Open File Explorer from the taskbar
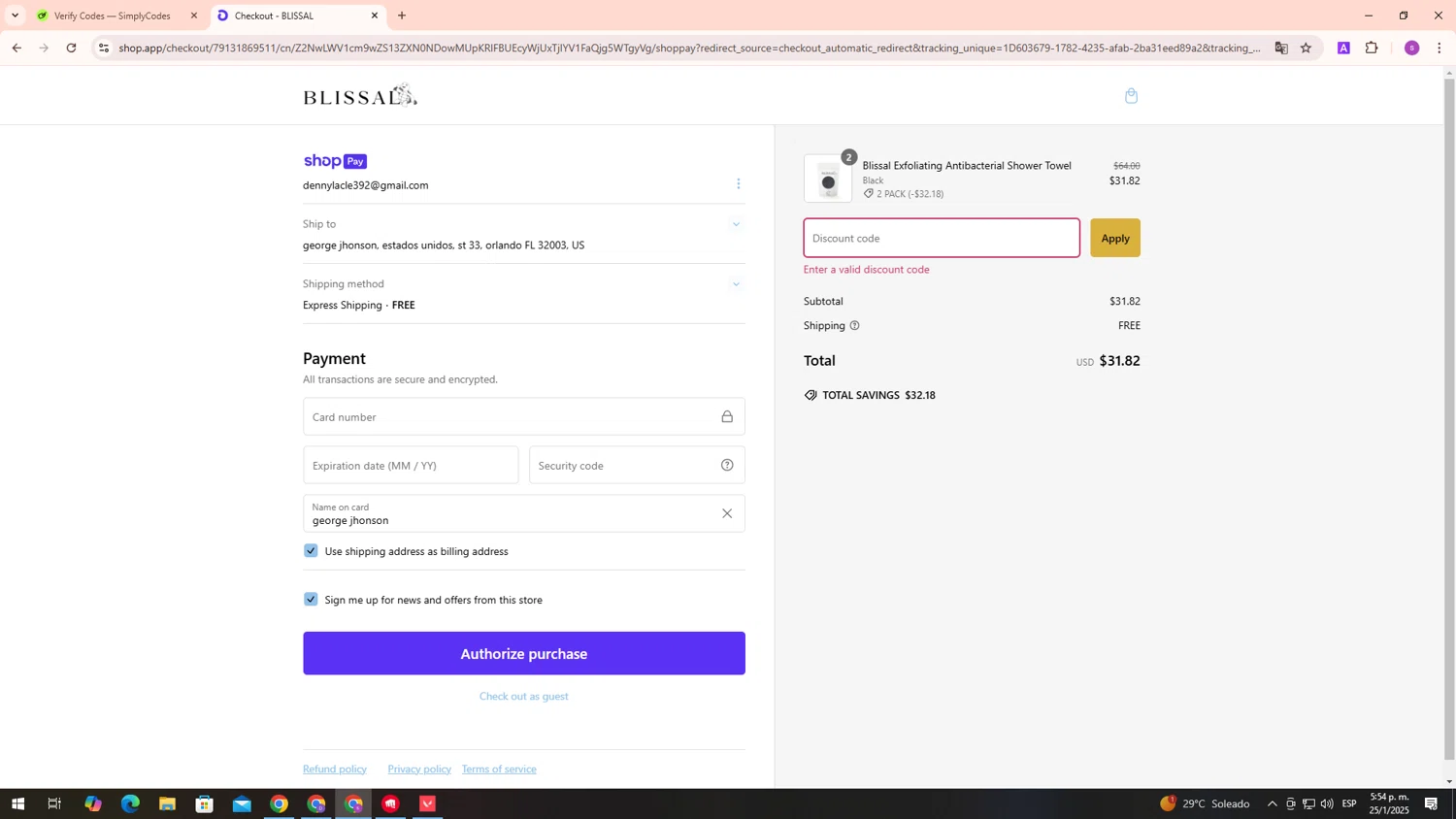The image size is (1456, 819). point(167,803)
